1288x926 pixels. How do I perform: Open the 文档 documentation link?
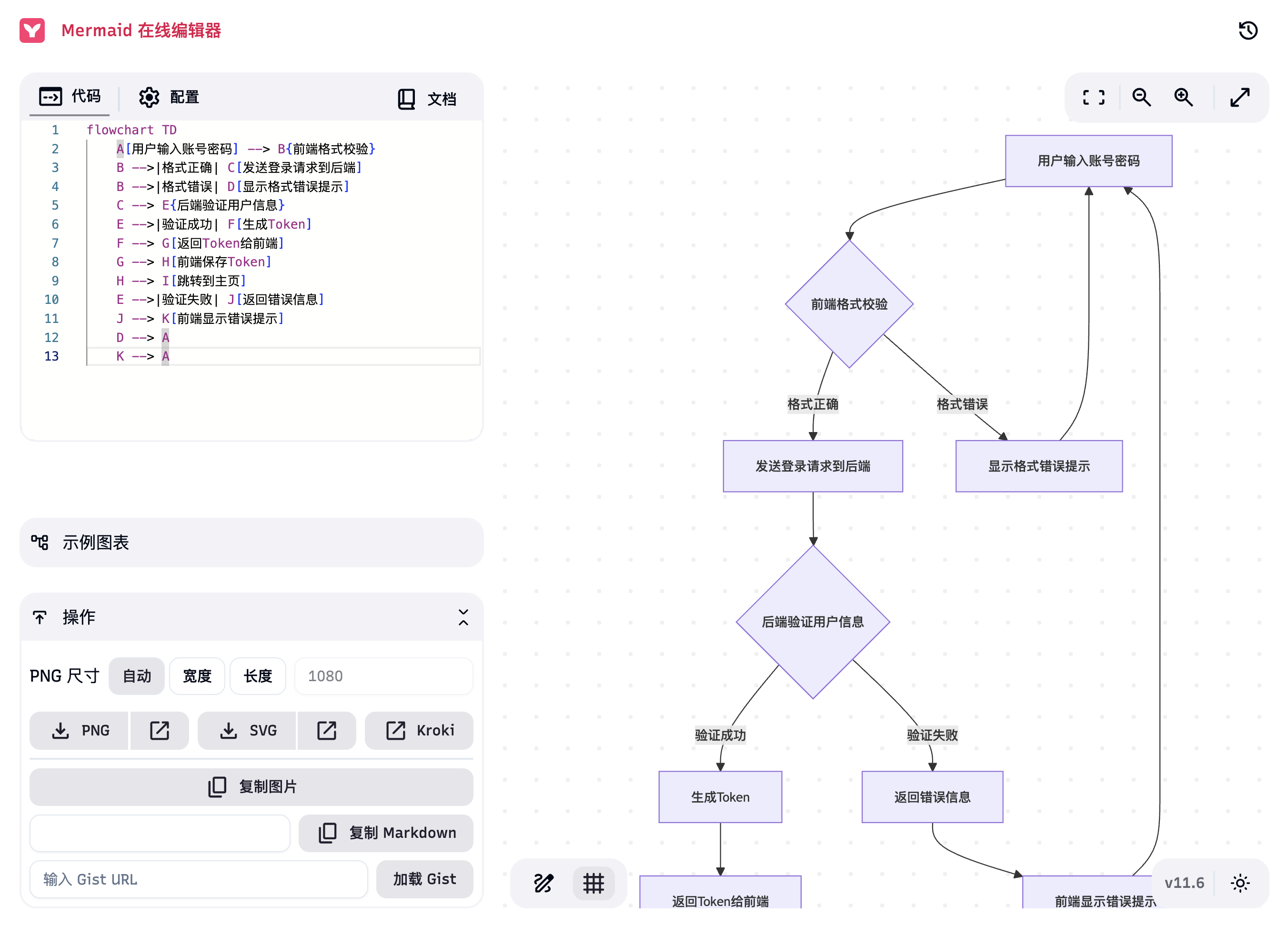point(427,99)
